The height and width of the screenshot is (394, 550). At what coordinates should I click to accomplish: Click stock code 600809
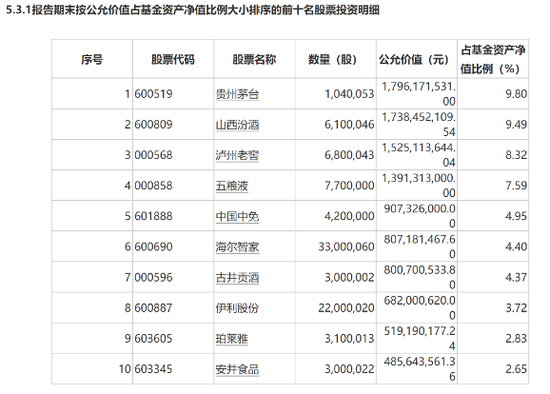tap(154, 125)
